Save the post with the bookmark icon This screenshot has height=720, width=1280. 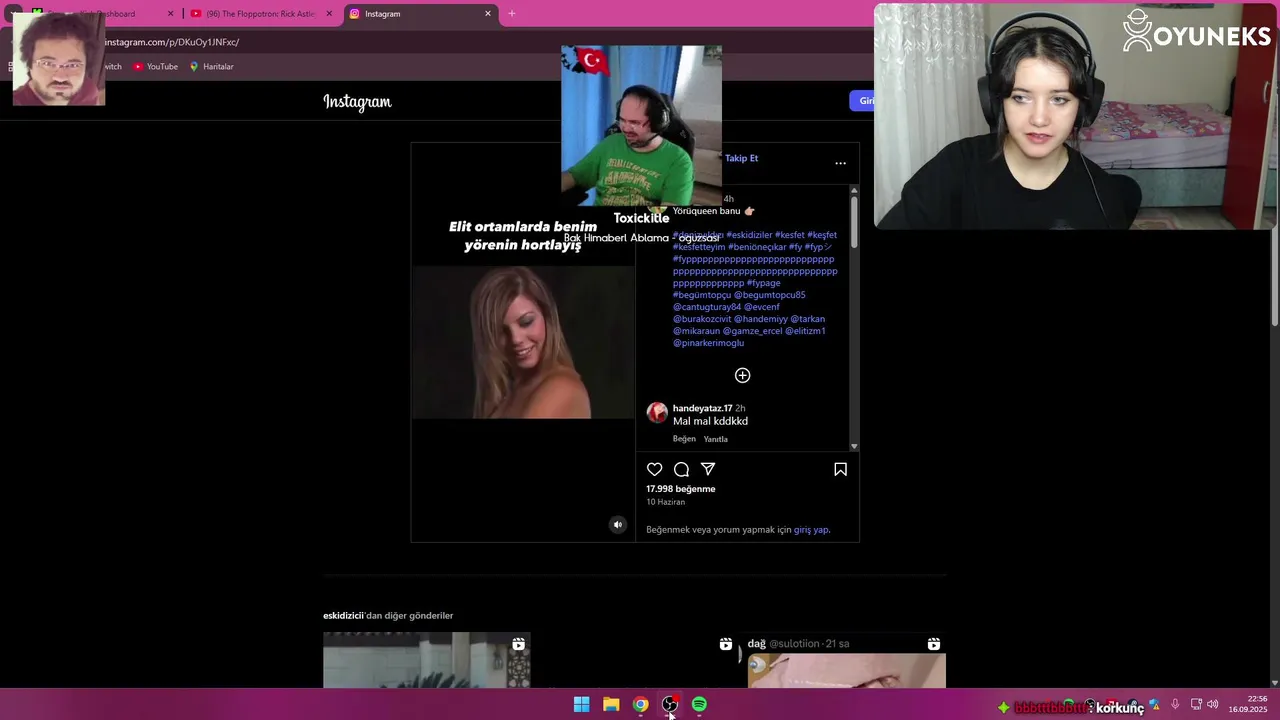click(840, 469)
